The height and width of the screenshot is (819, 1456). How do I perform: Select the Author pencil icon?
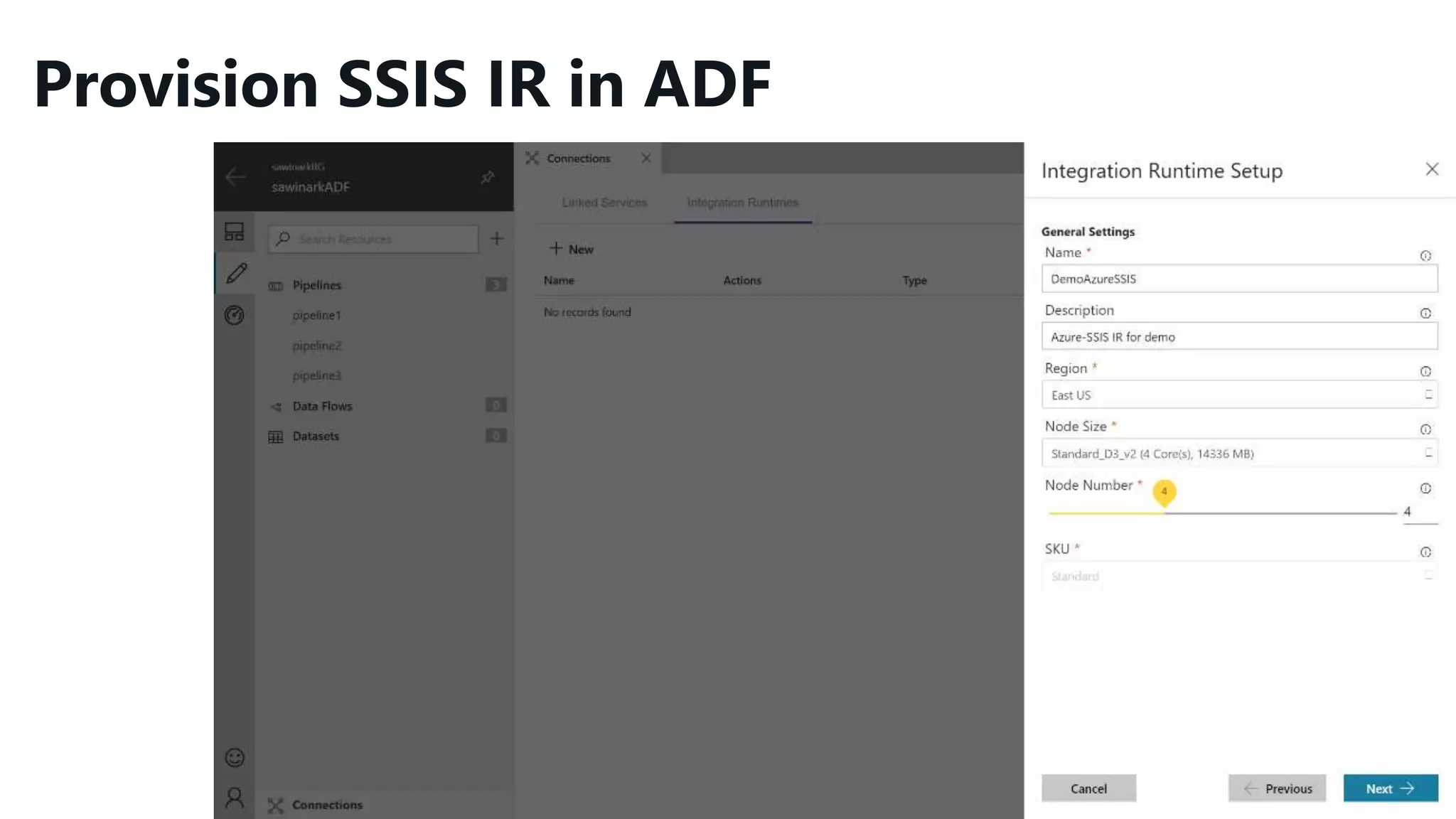coord(236,273)
